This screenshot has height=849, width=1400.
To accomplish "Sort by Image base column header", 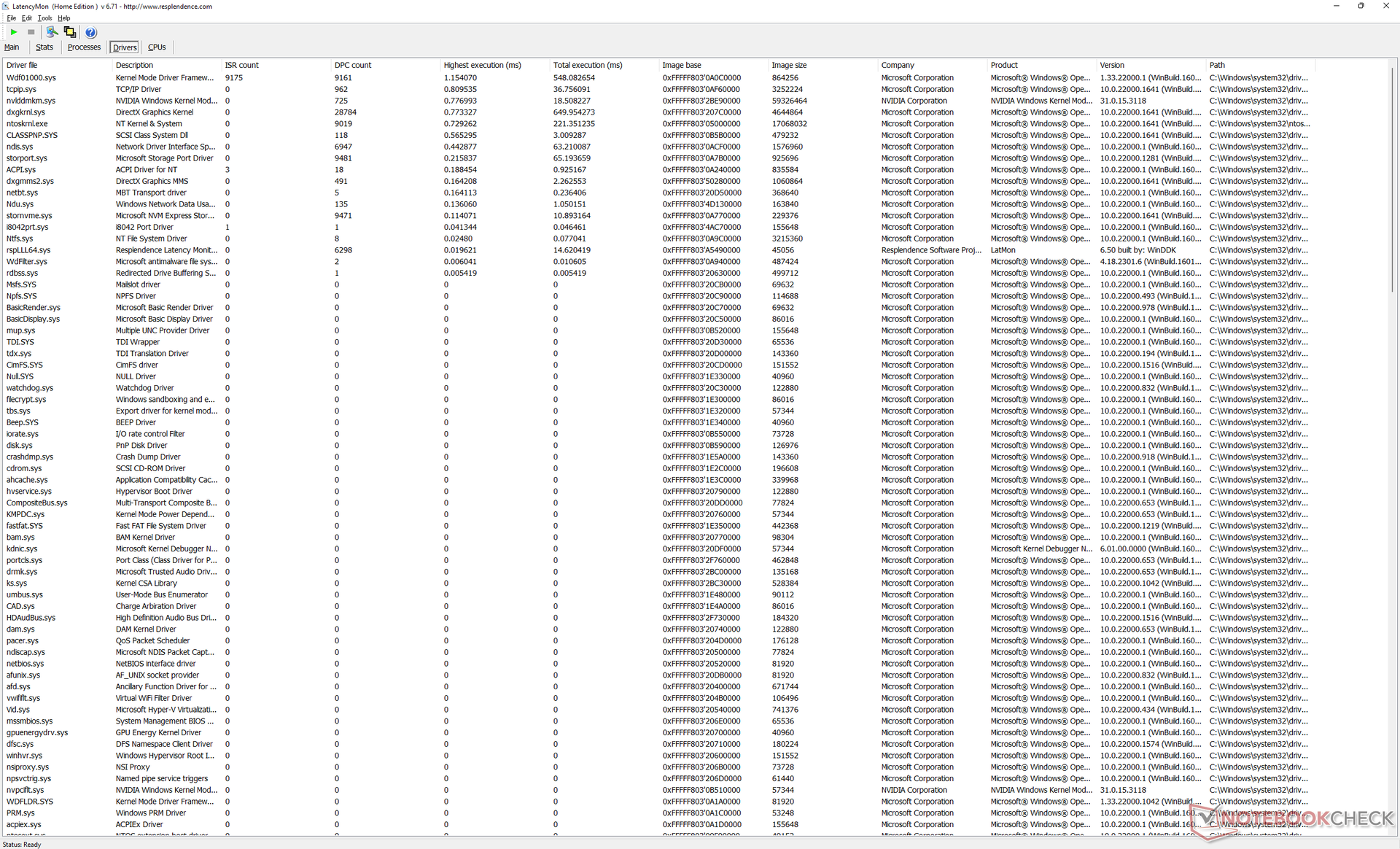I will (713, 65).
